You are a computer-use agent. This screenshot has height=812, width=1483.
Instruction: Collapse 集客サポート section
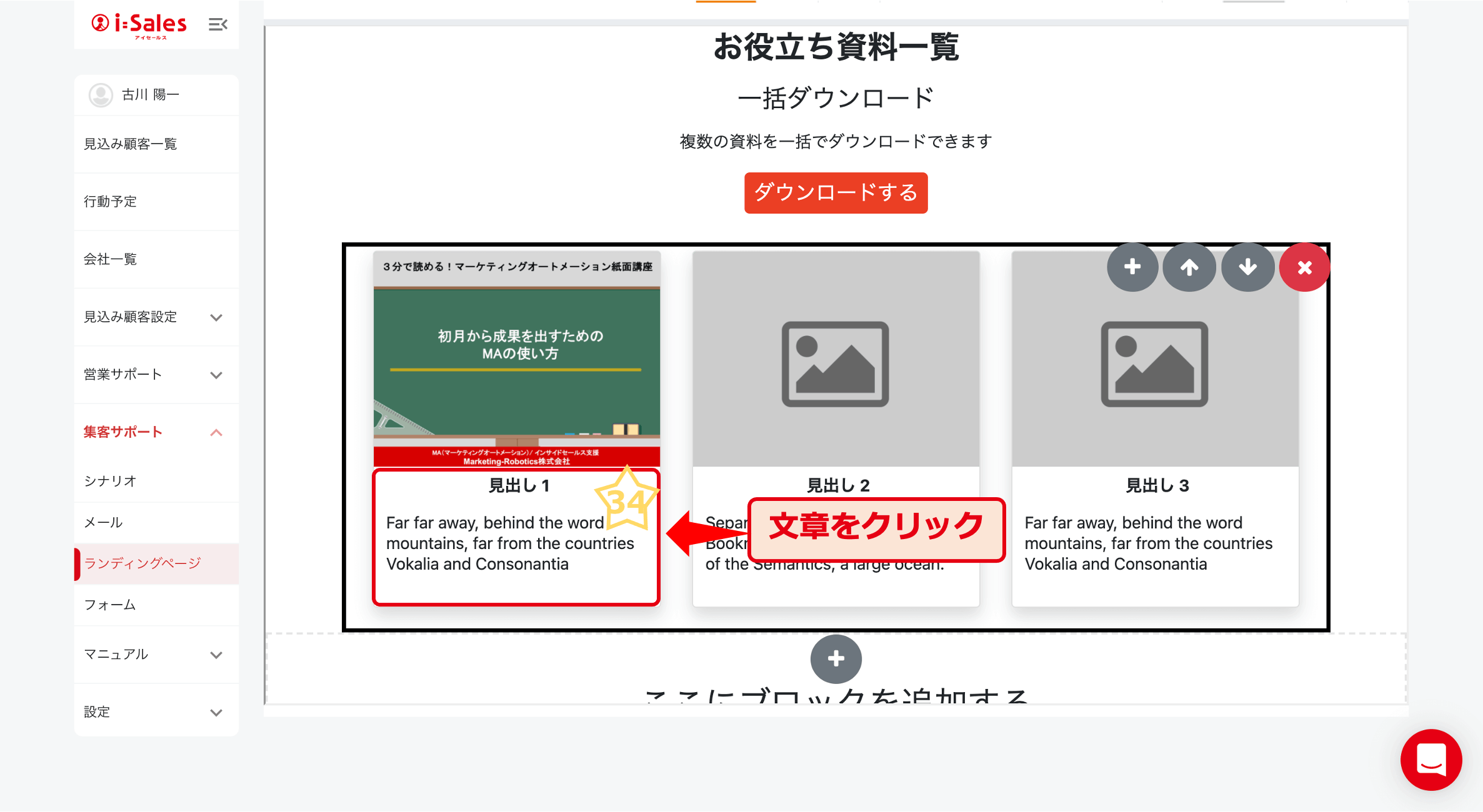216,432
